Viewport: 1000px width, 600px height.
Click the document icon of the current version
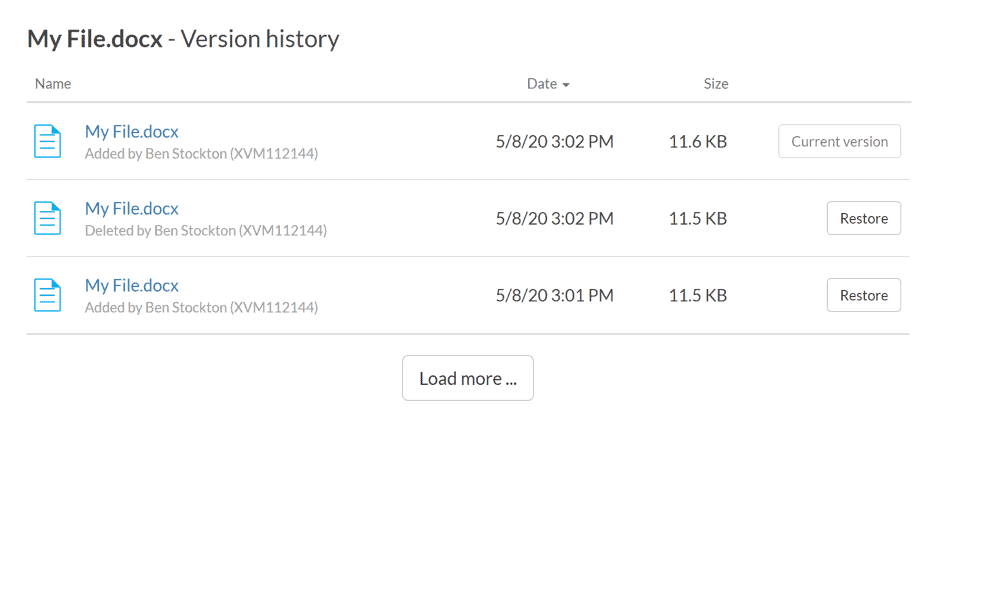pyautogui.click(x=47, y=141)
